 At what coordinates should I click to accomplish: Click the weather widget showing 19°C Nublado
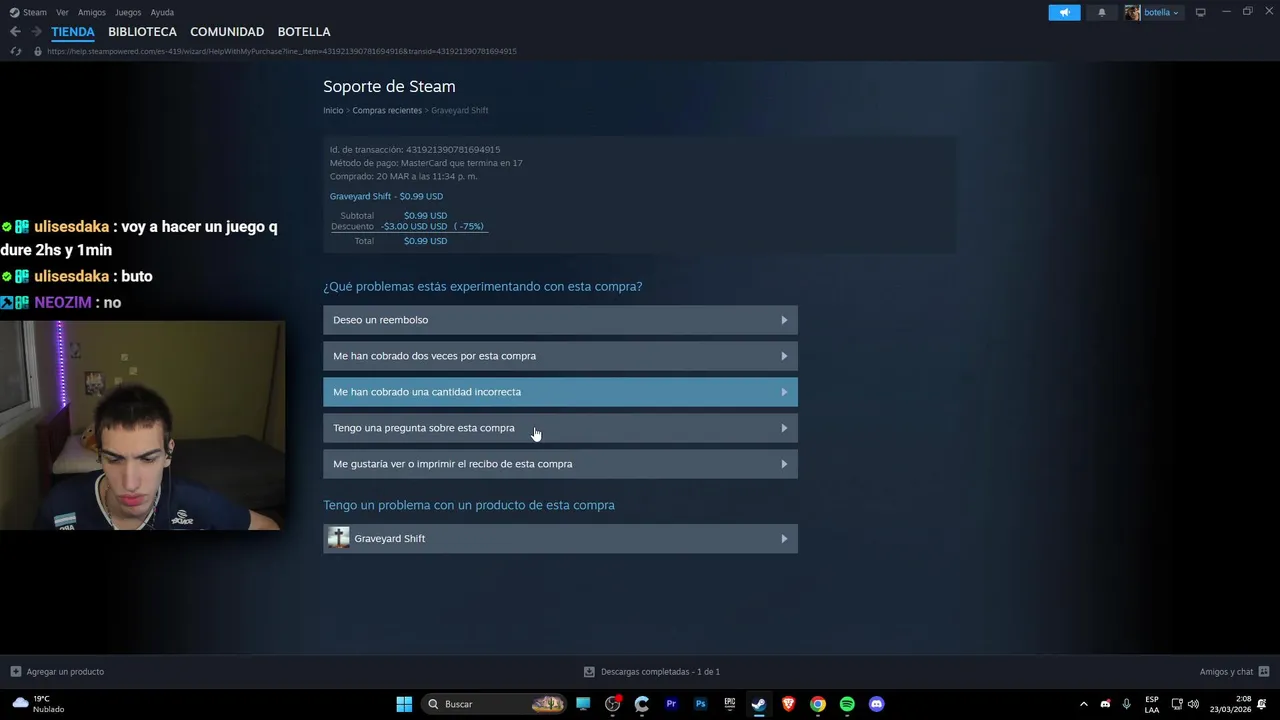38,704
